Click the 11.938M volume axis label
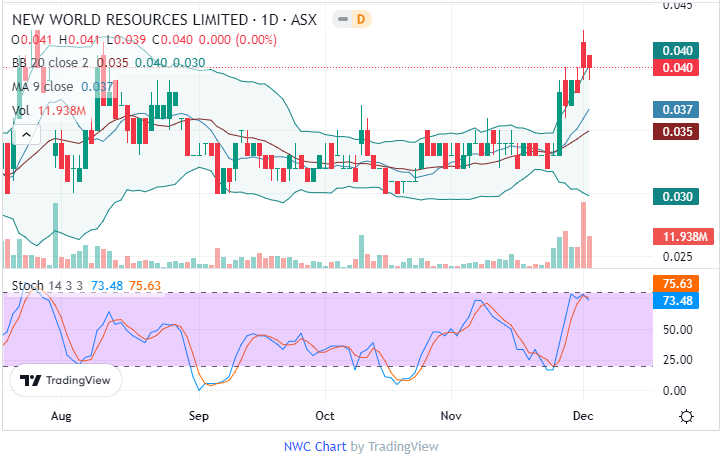The height and width of the screenshot is (460, 724). click(x=685, y=236)
